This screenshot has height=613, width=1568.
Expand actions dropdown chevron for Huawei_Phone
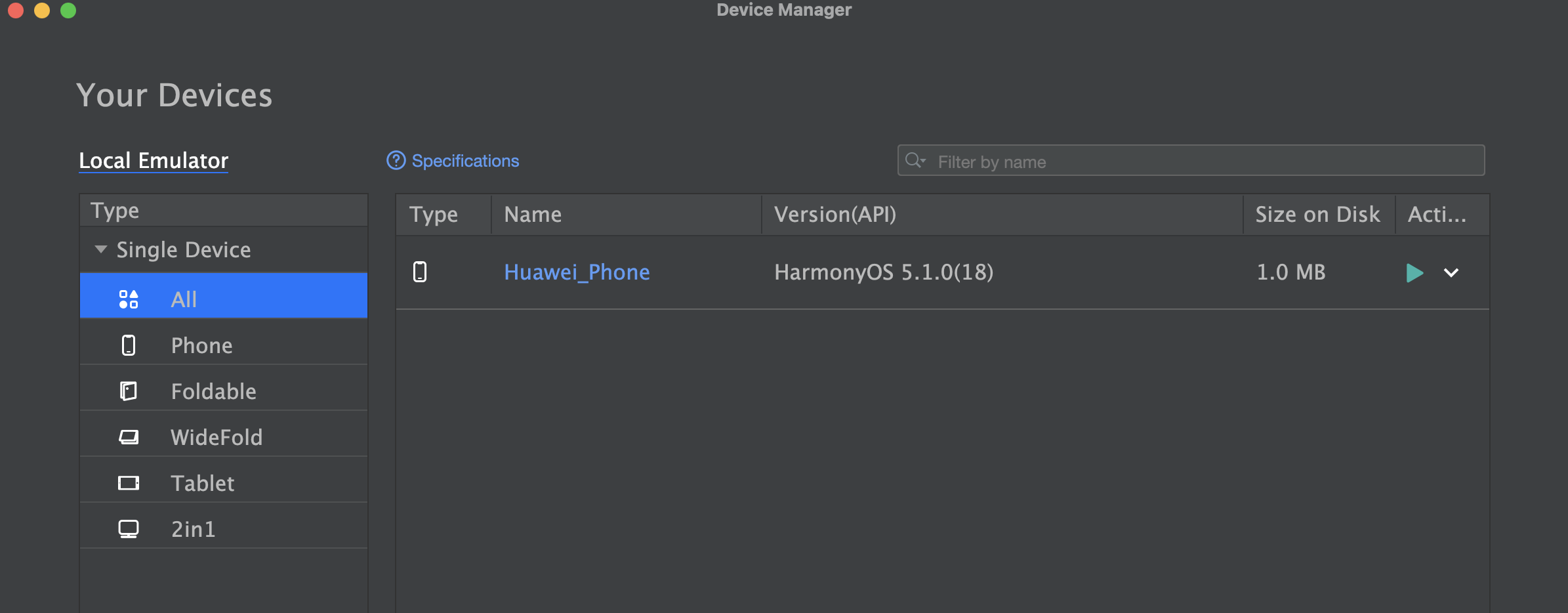(x=1451, y=273)
